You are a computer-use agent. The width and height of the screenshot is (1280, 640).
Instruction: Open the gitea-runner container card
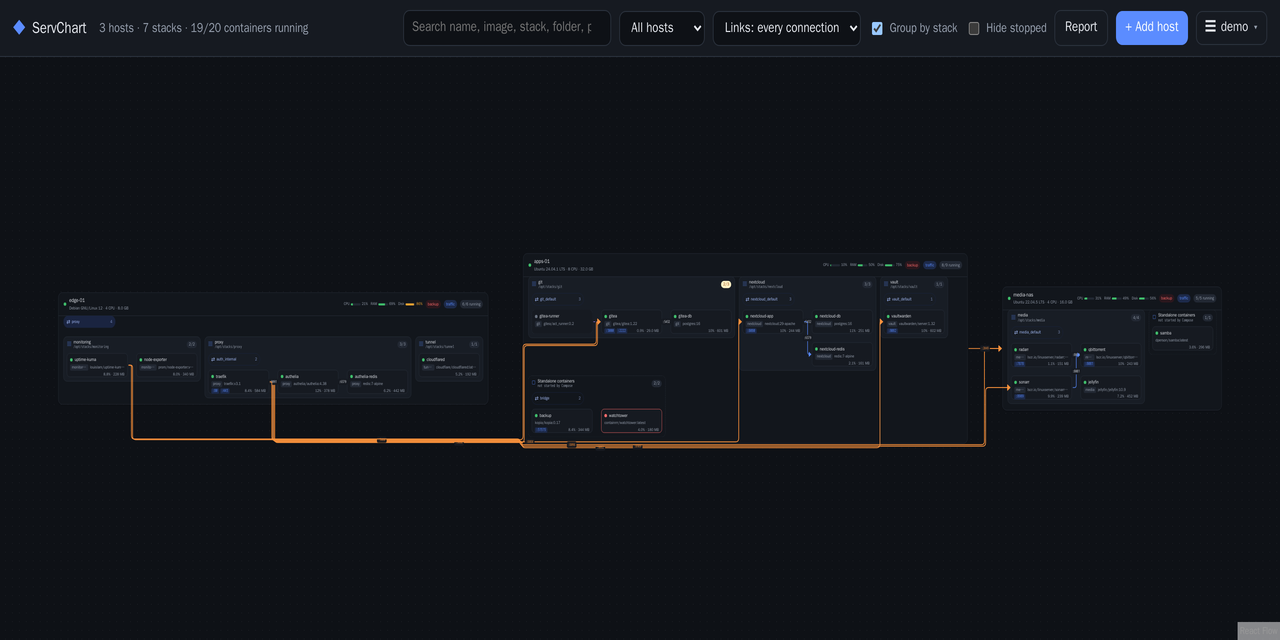click(562, 322)
